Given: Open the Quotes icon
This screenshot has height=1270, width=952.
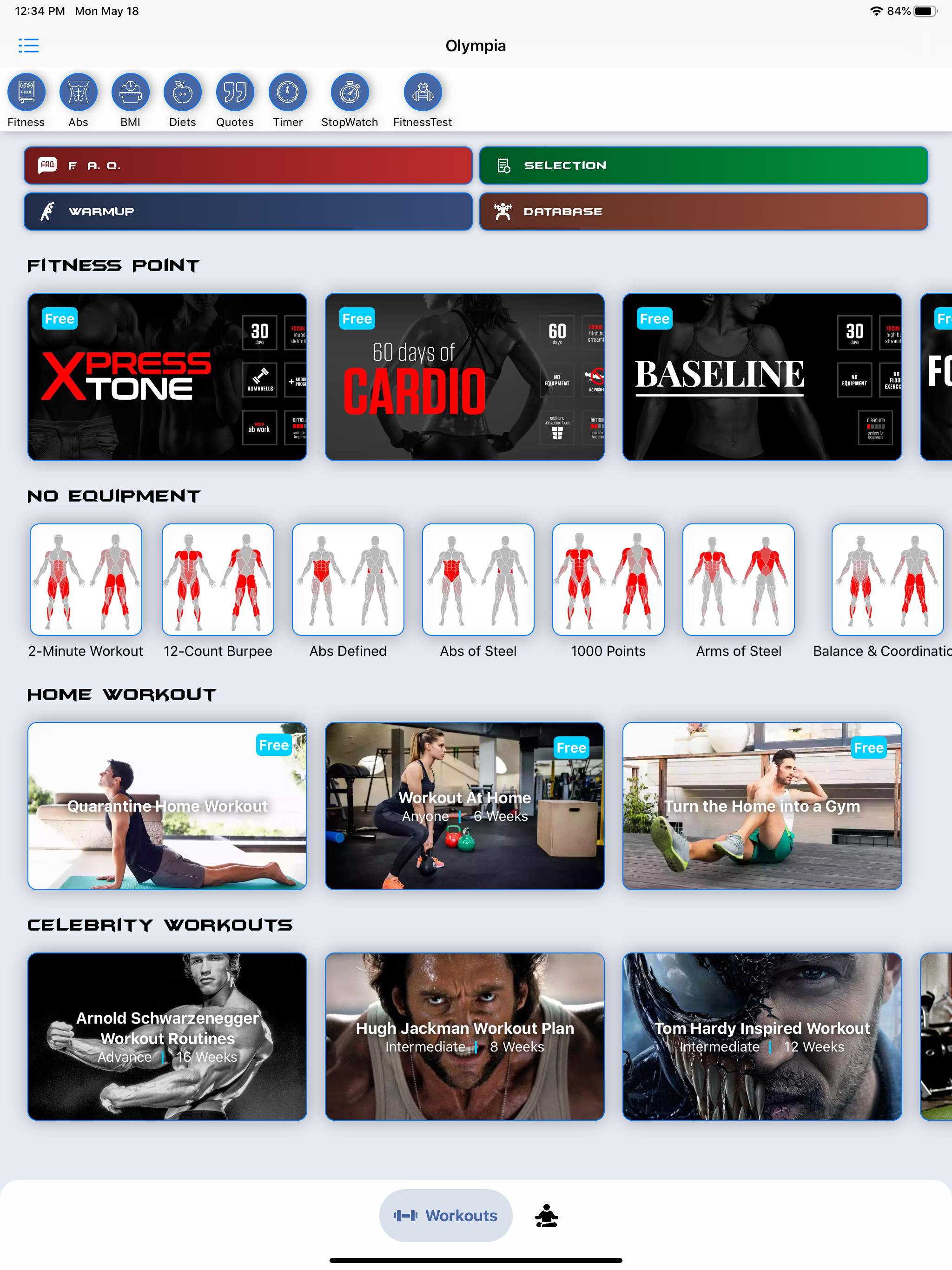Looking at the screenshot, I should click(235, 93).
